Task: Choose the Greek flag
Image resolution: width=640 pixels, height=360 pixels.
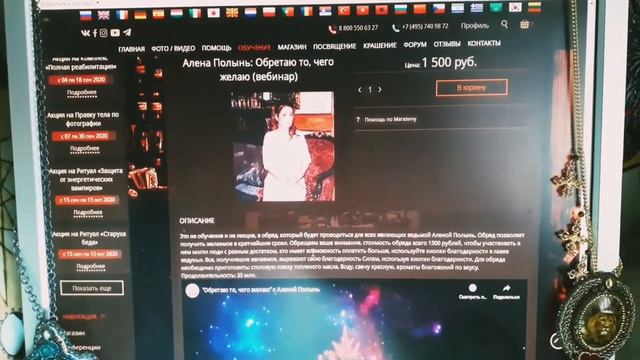Action: click(476, 7)
